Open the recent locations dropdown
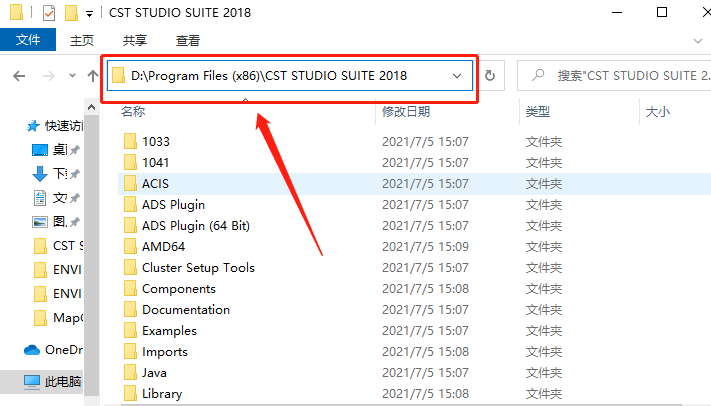The width and height of the screenshot is (711, 406). 72,76
